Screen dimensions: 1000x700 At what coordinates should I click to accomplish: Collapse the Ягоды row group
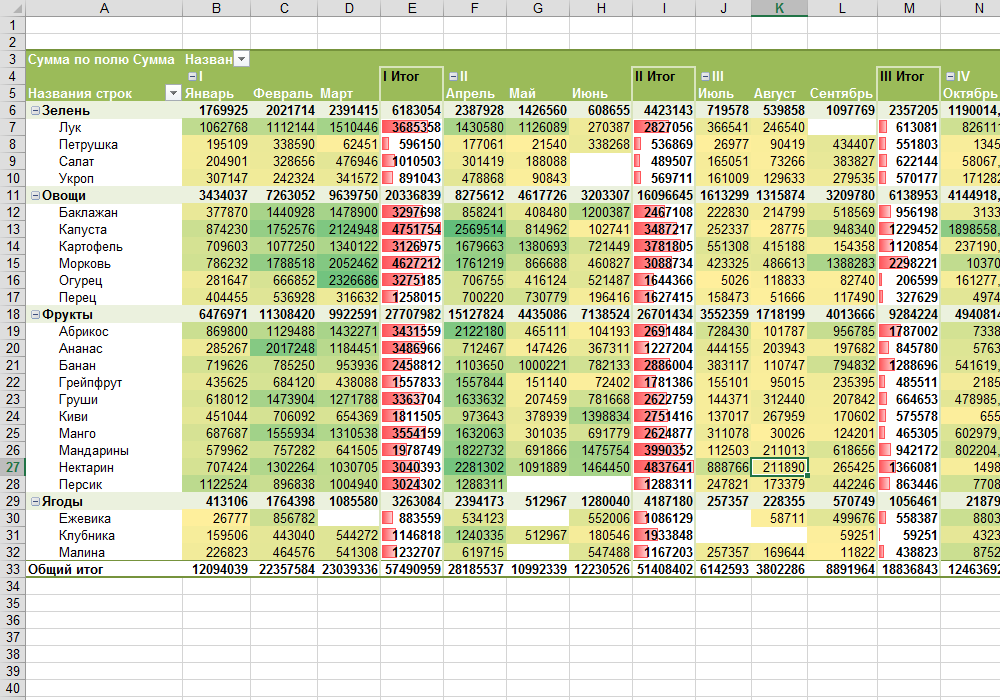point(36,502)
